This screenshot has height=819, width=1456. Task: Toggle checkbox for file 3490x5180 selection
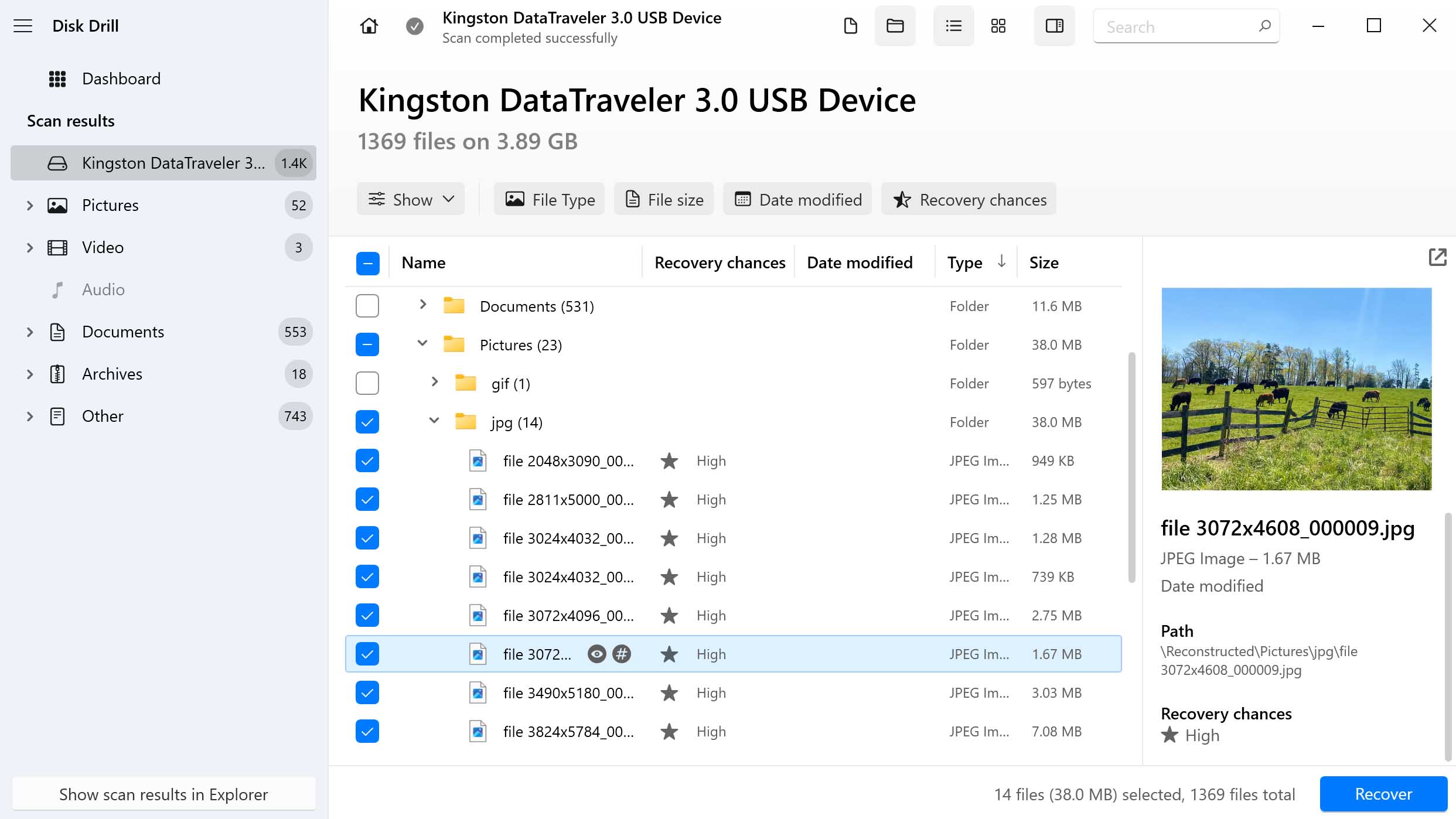pyautogui.click(x=367, y=692)
